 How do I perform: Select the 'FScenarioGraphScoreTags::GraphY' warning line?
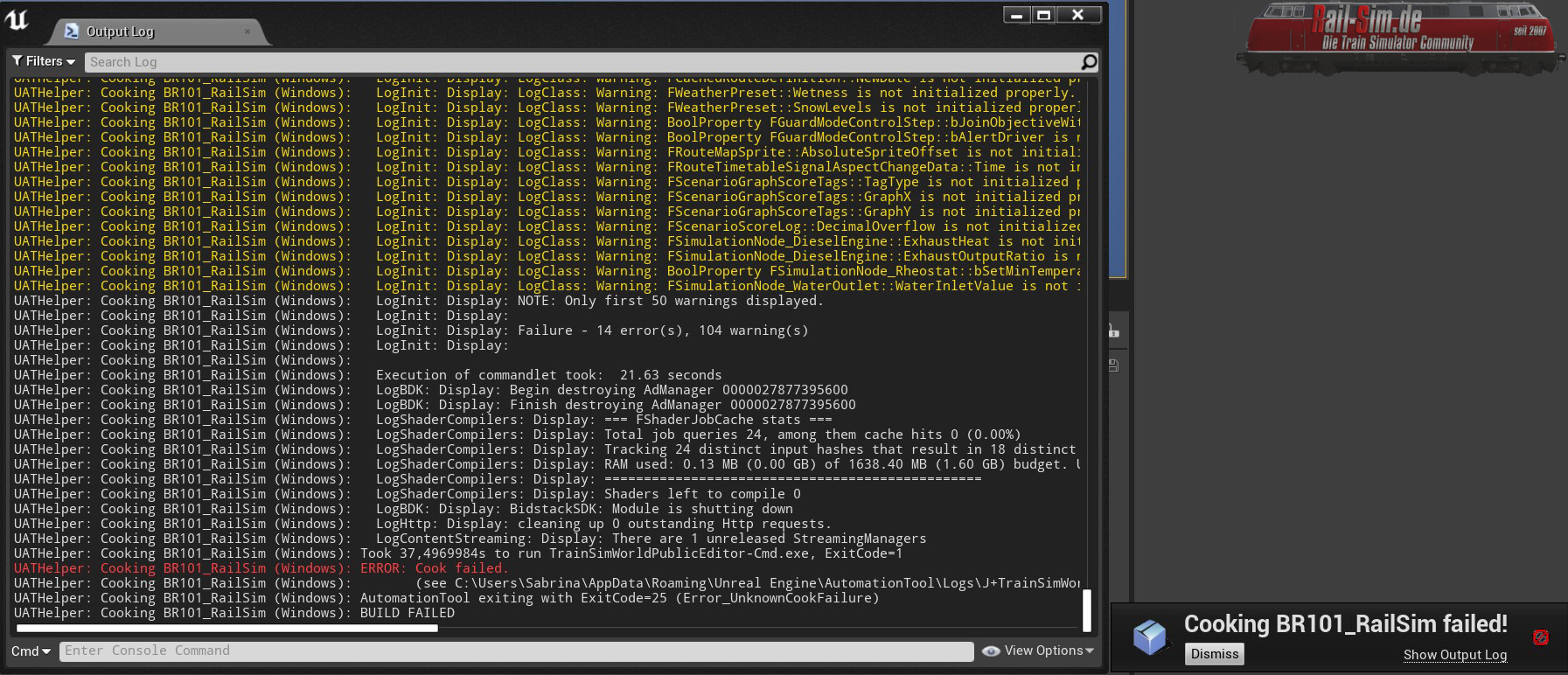coord(547,212)
